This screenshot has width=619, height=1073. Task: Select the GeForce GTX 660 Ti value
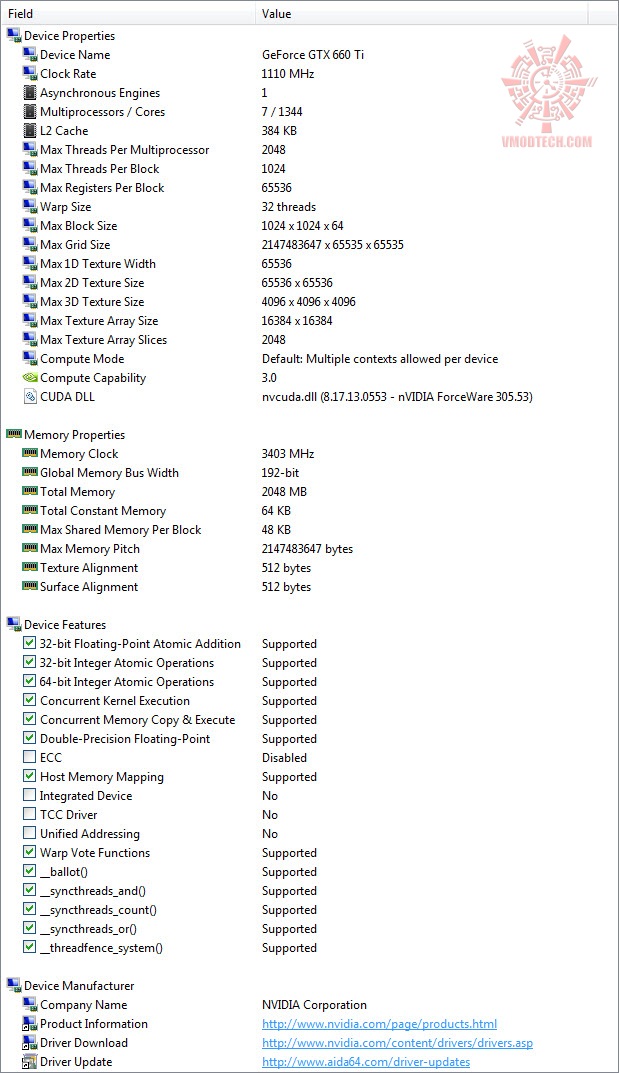(x=313, y=55)
